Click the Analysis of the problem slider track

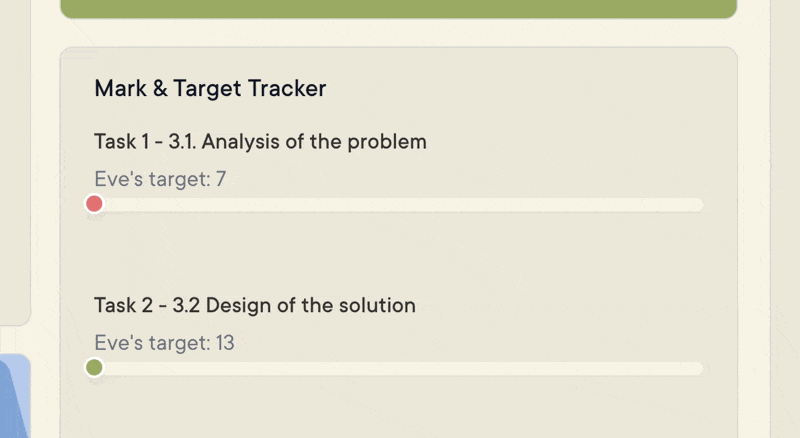398,205
